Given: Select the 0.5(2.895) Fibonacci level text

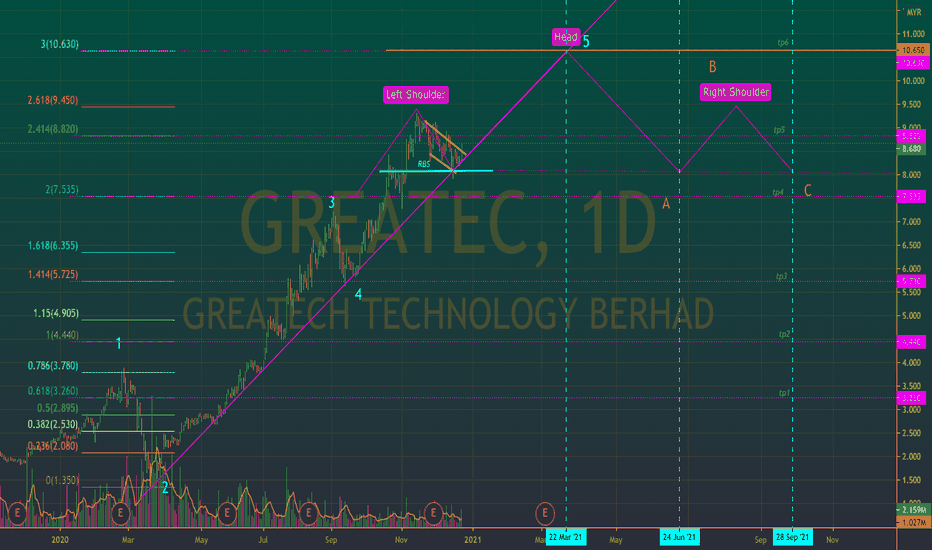Looking at the screenshot, I should [57, 408].
